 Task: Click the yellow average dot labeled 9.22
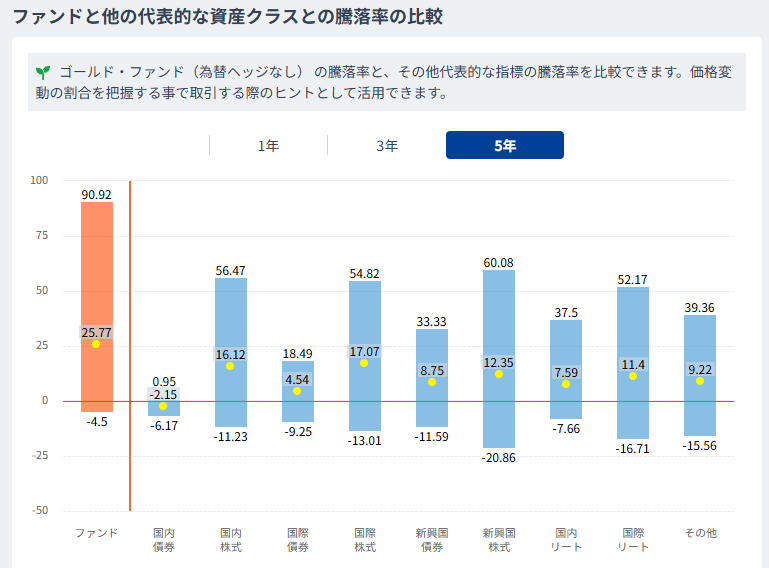click(x=700, y=381)
